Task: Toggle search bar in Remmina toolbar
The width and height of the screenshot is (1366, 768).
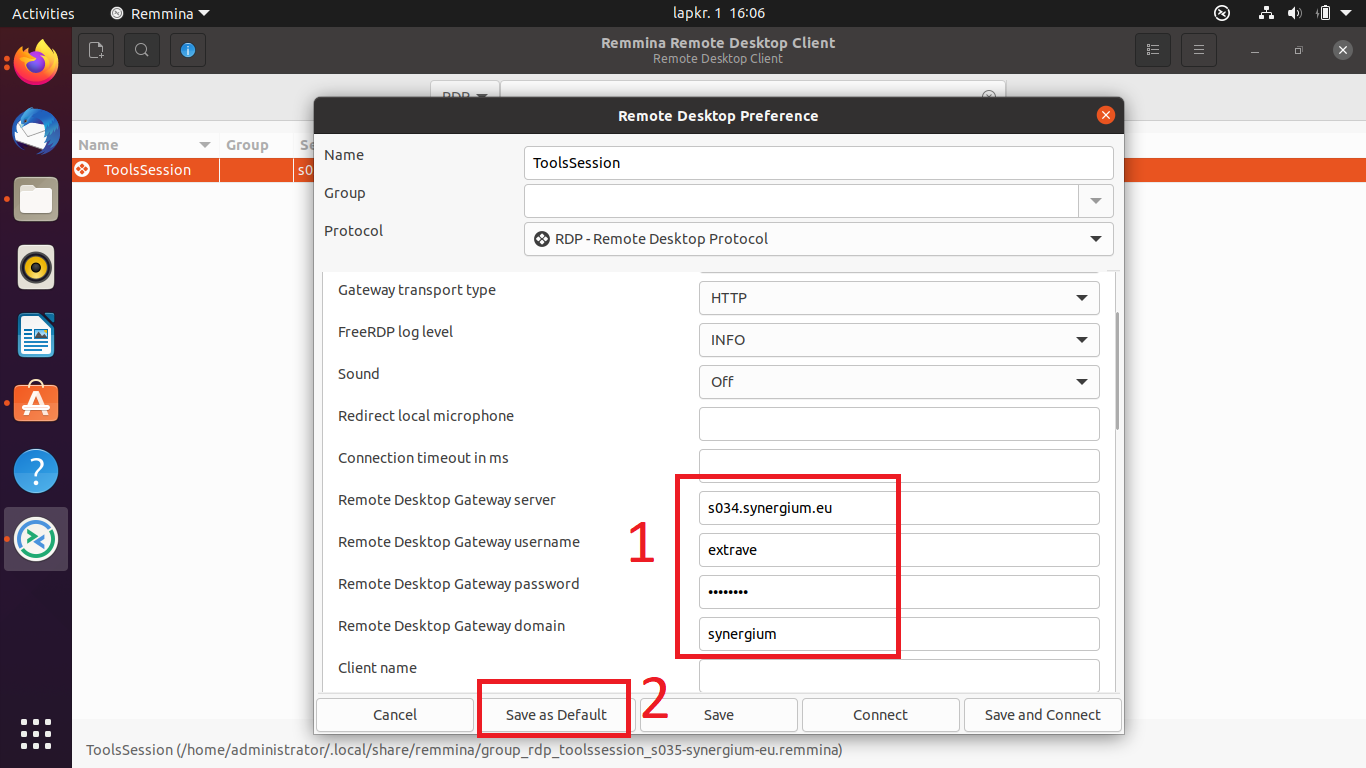Action: point(142,50)
